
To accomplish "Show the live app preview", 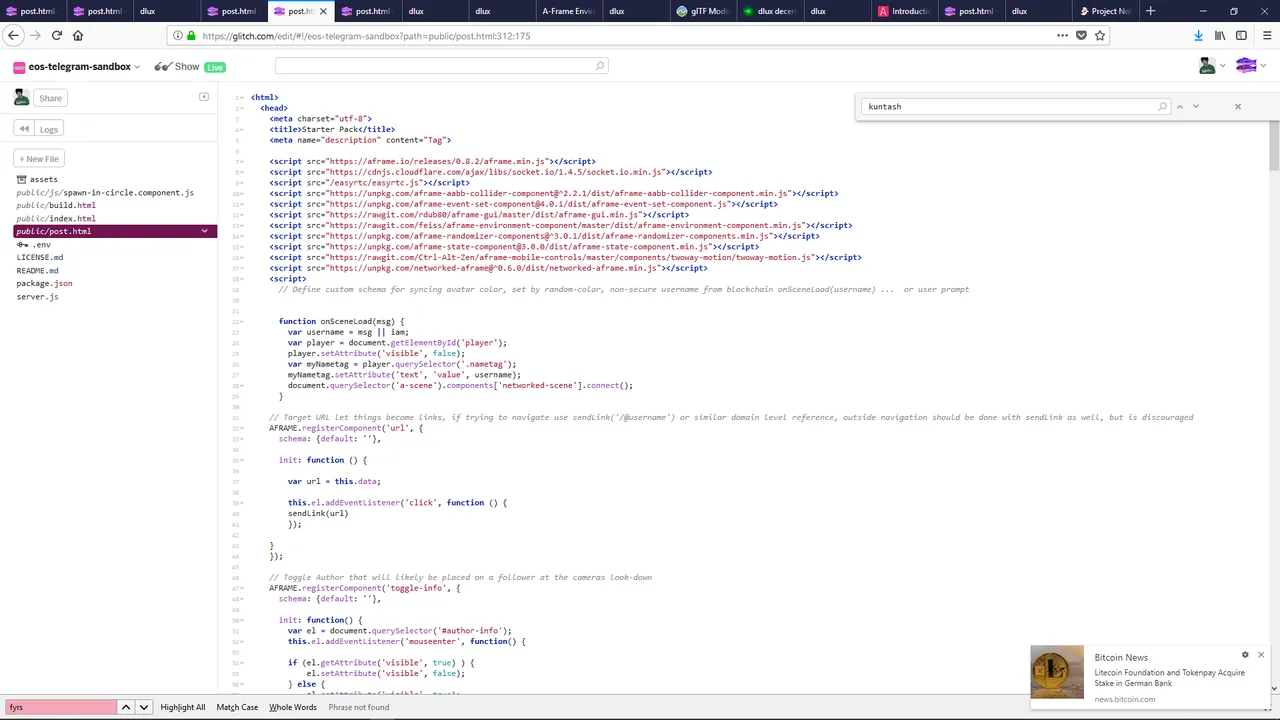I will (190, 67).
